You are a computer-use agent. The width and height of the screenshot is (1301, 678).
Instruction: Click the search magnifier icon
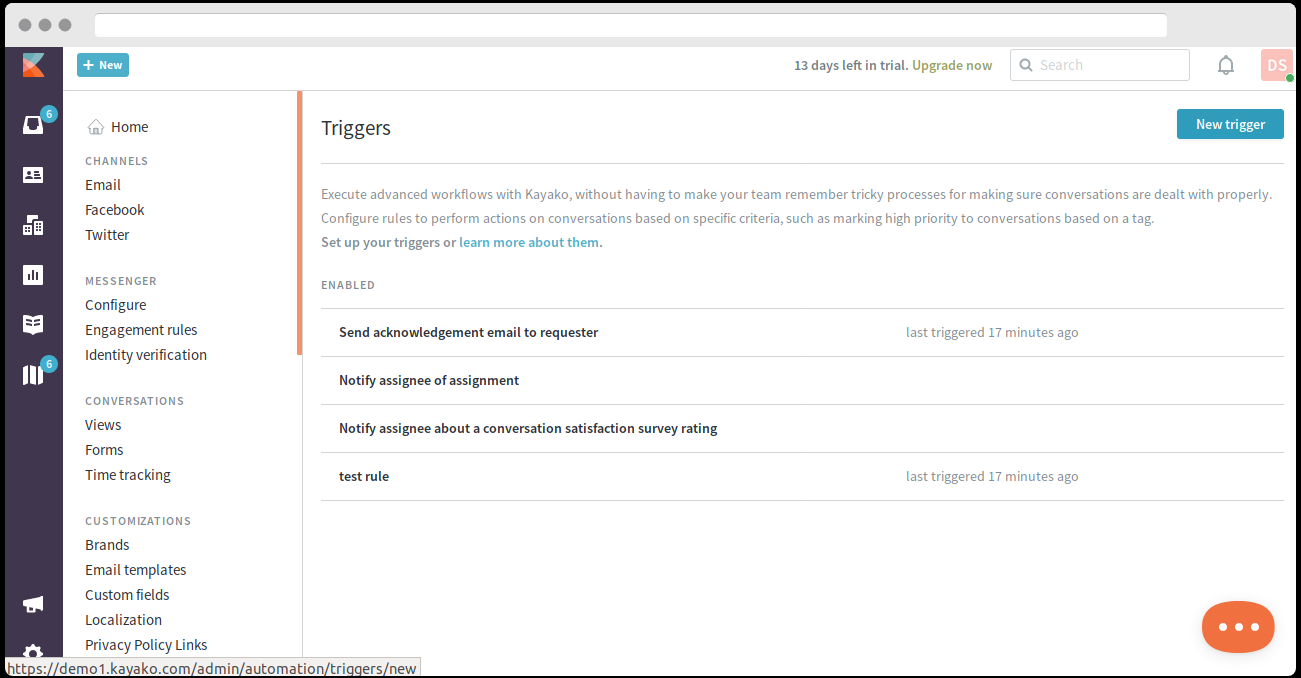(x=1025, y=65)
